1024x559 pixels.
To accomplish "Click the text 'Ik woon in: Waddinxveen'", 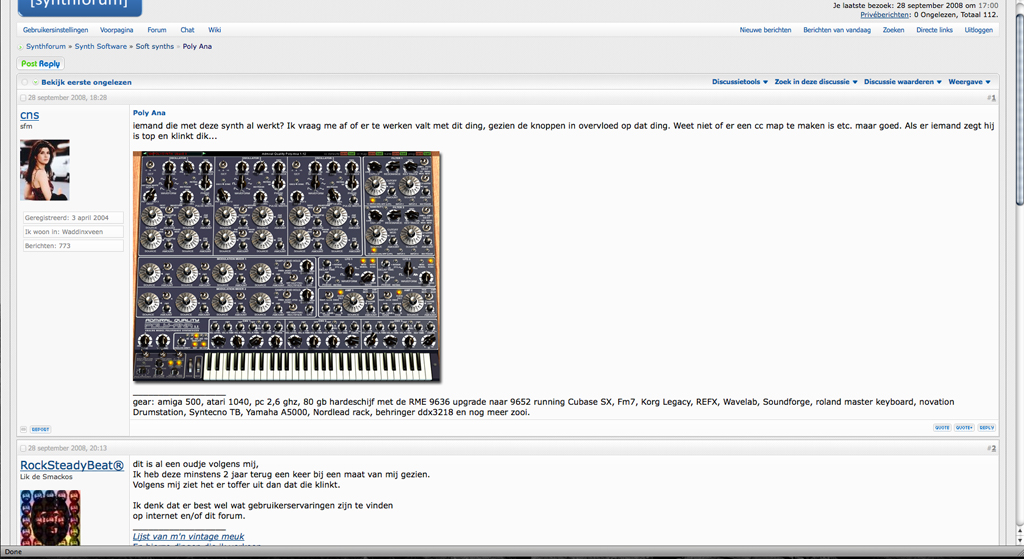I will pos(64,232).
